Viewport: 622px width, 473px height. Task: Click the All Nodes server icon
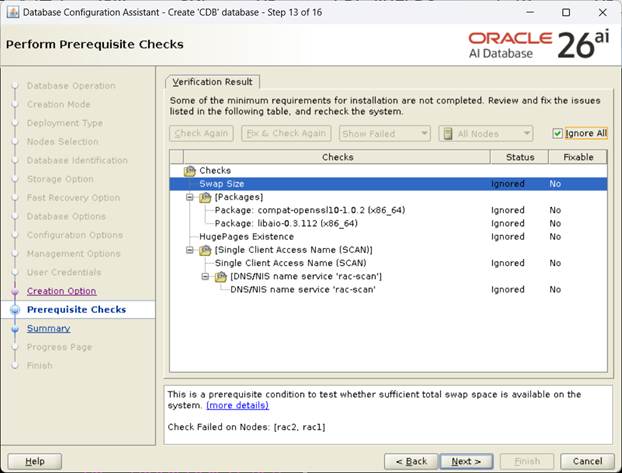tap(448, 134)
